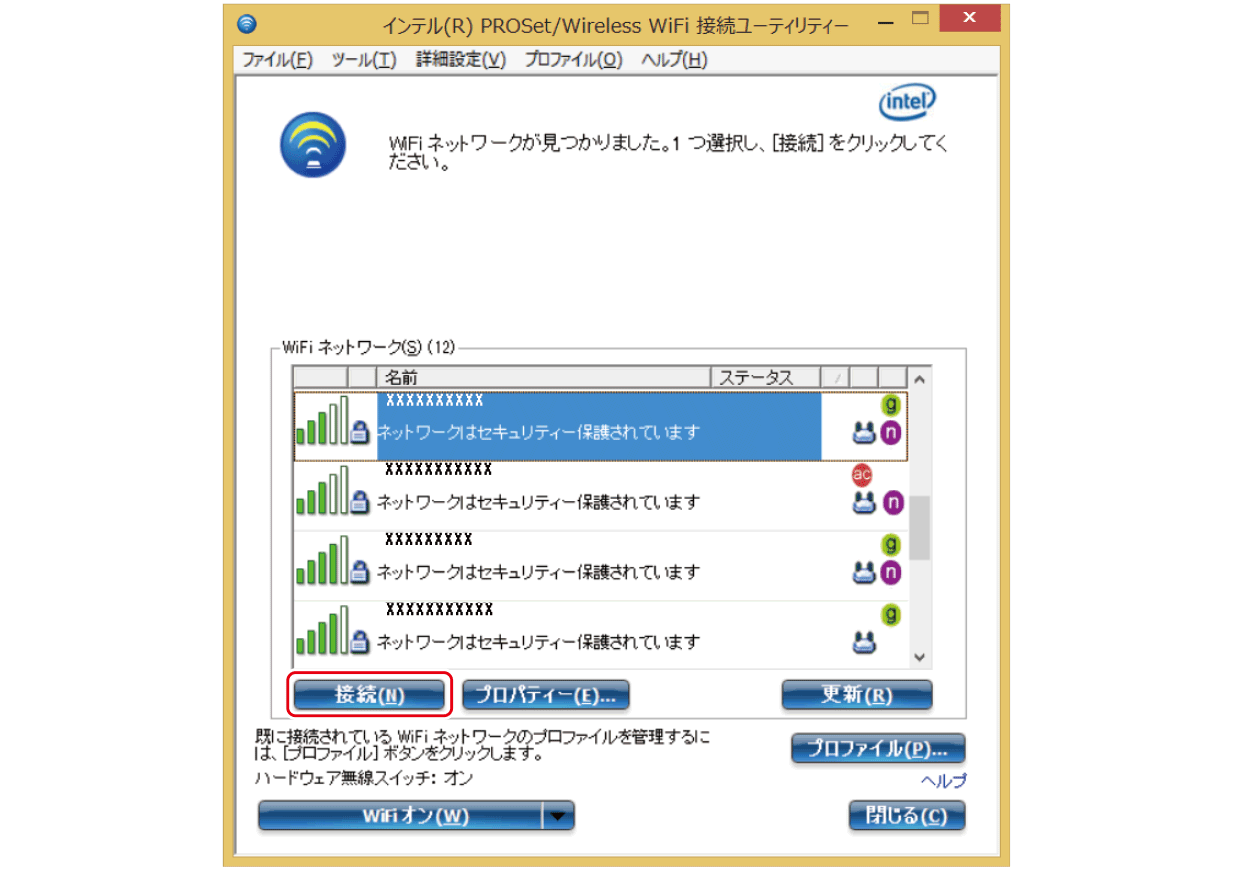The width and height of the screenshot is (1240, 870).
Task: Click the ハードウェア無線スイッチ: オン status text
Action: (365, 777)
